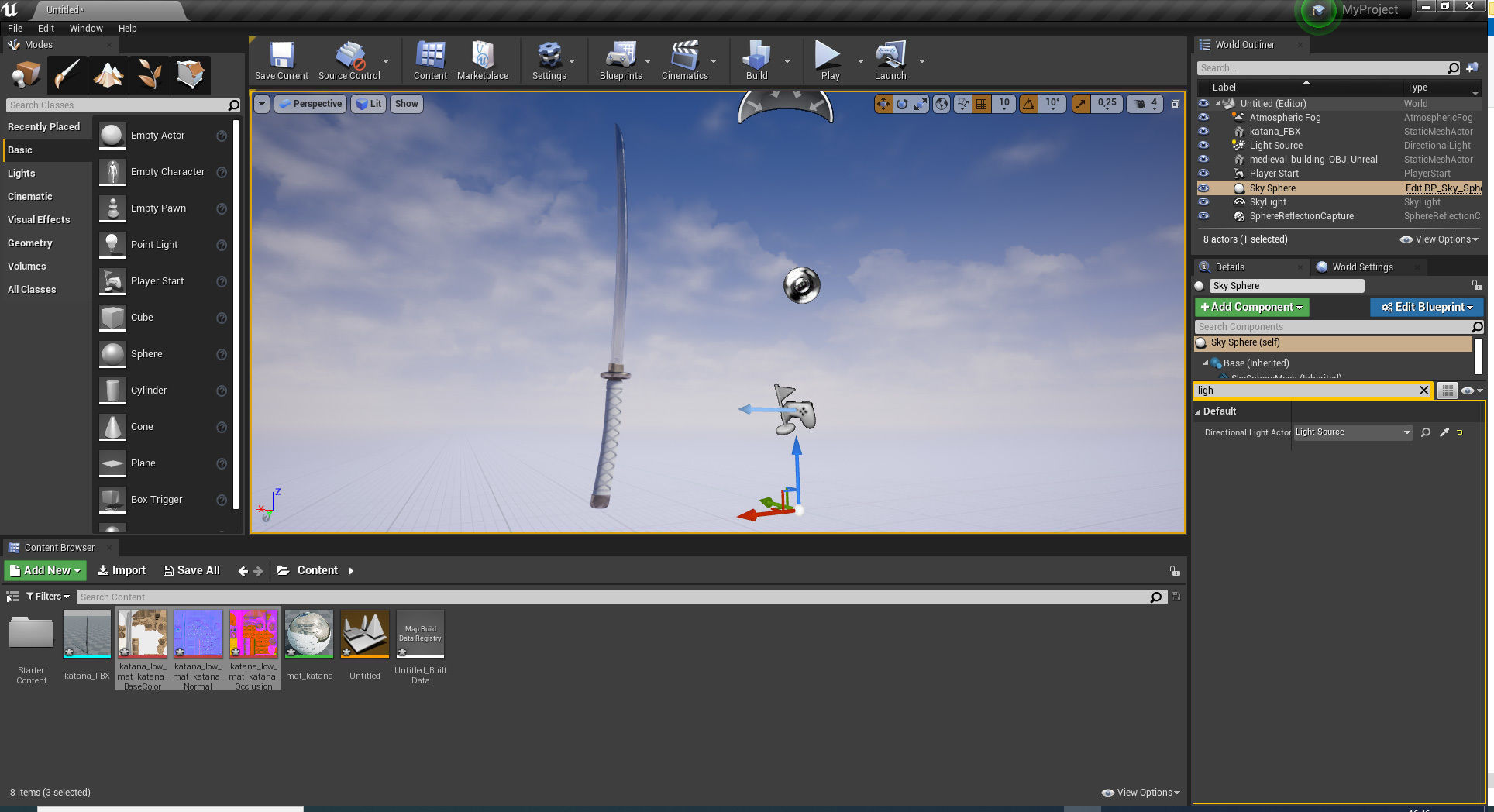Open viewport options dropdown arrow
Viewport: 1494px width, 812px height.
(262, 104)
